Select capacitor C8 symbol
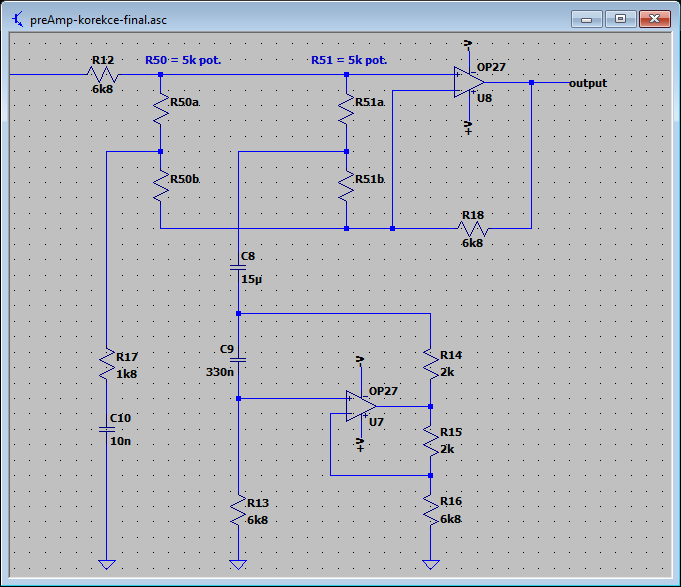Screen dimensions: 681x587 click(238, 267)
